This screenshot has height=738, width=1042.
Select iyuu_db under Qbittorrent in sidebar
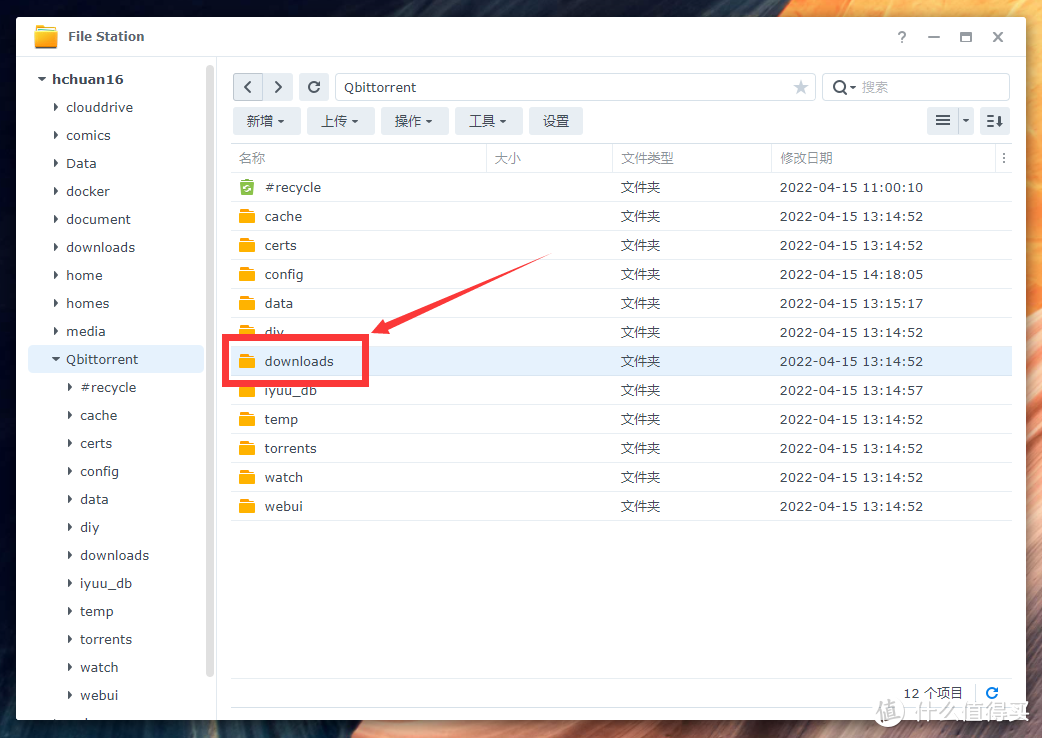[106, 583]
